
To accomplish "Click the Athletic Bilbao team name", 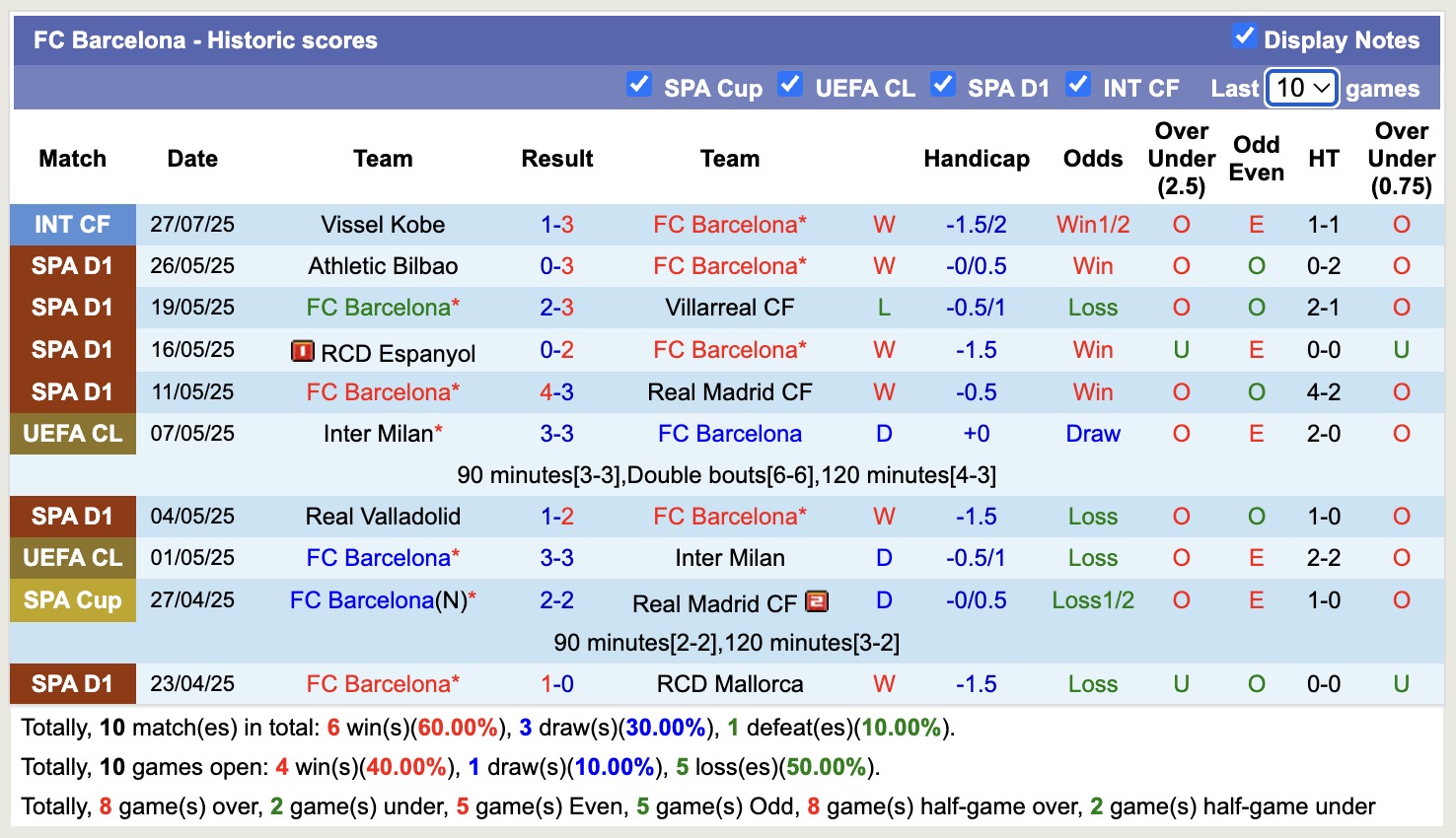I will (383, 266).
